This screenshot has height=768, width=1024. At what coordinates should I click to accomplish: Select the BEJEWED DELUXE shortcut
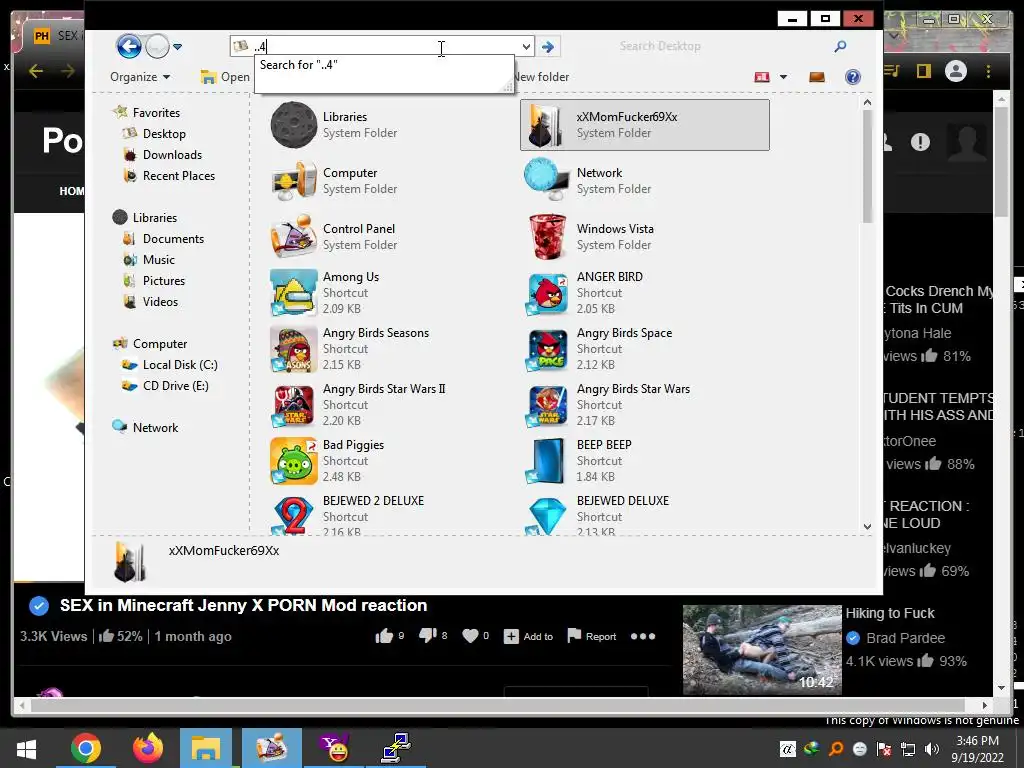tap(547, 515)
